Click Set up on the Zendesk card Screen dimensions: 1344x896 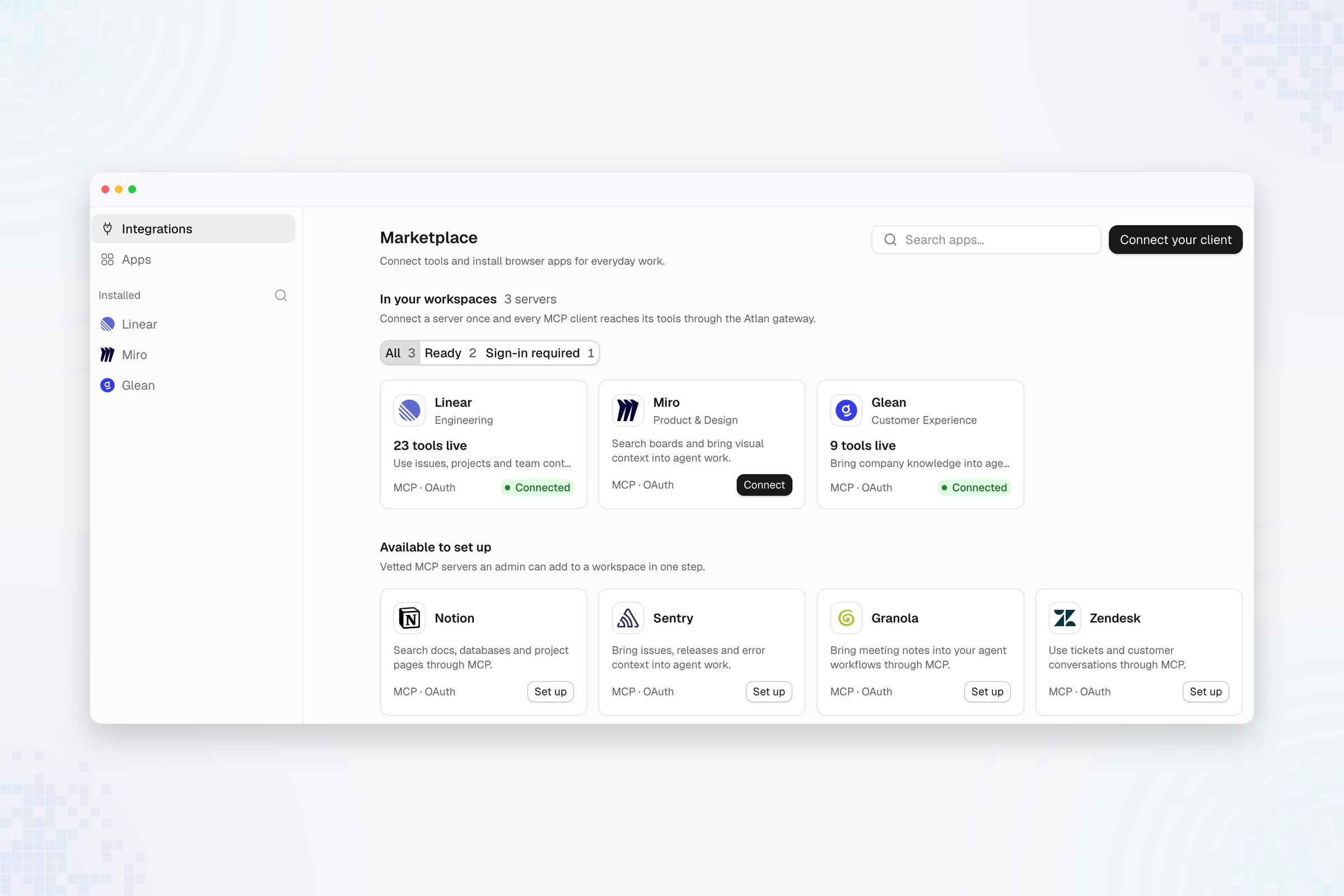point(1206,692)
